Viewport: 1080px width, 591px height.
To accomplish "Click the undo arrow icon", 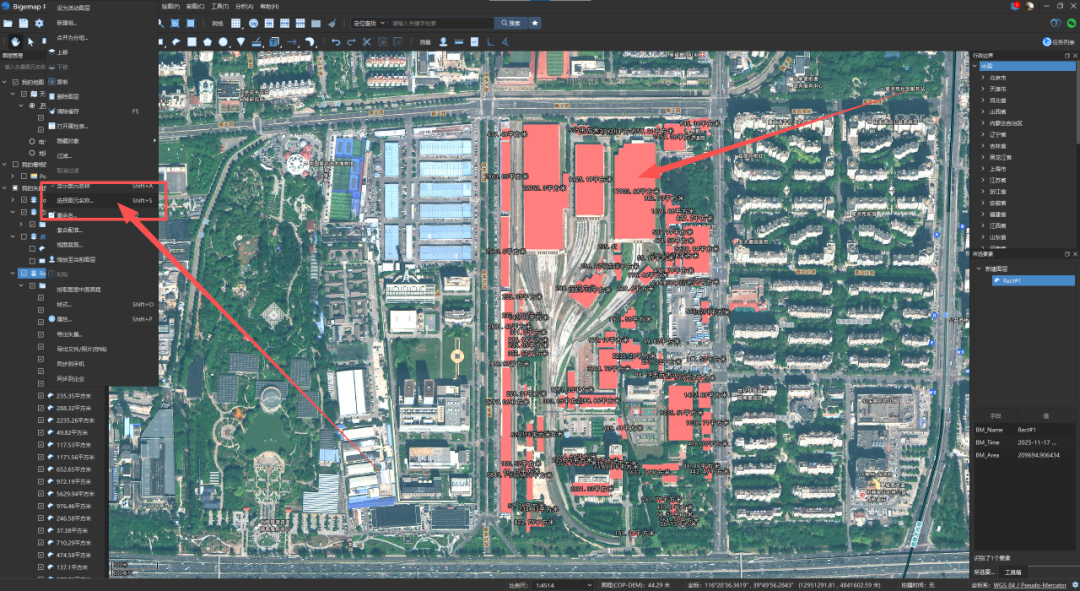I will [335, 42].
